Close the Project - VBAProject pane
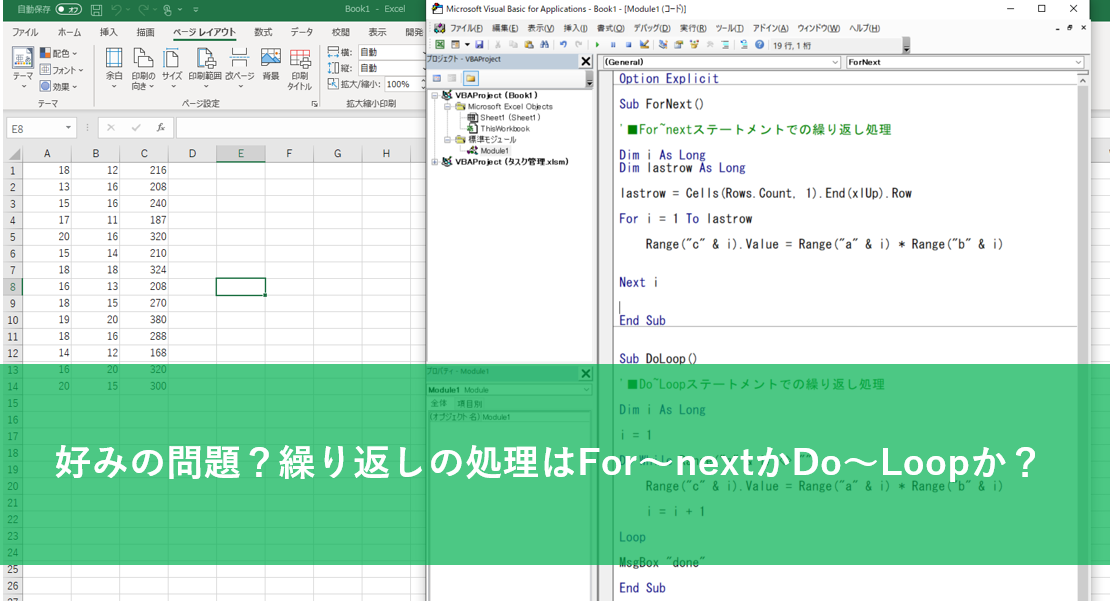This screenshot has height=601, width=1110. click(586, 61)
